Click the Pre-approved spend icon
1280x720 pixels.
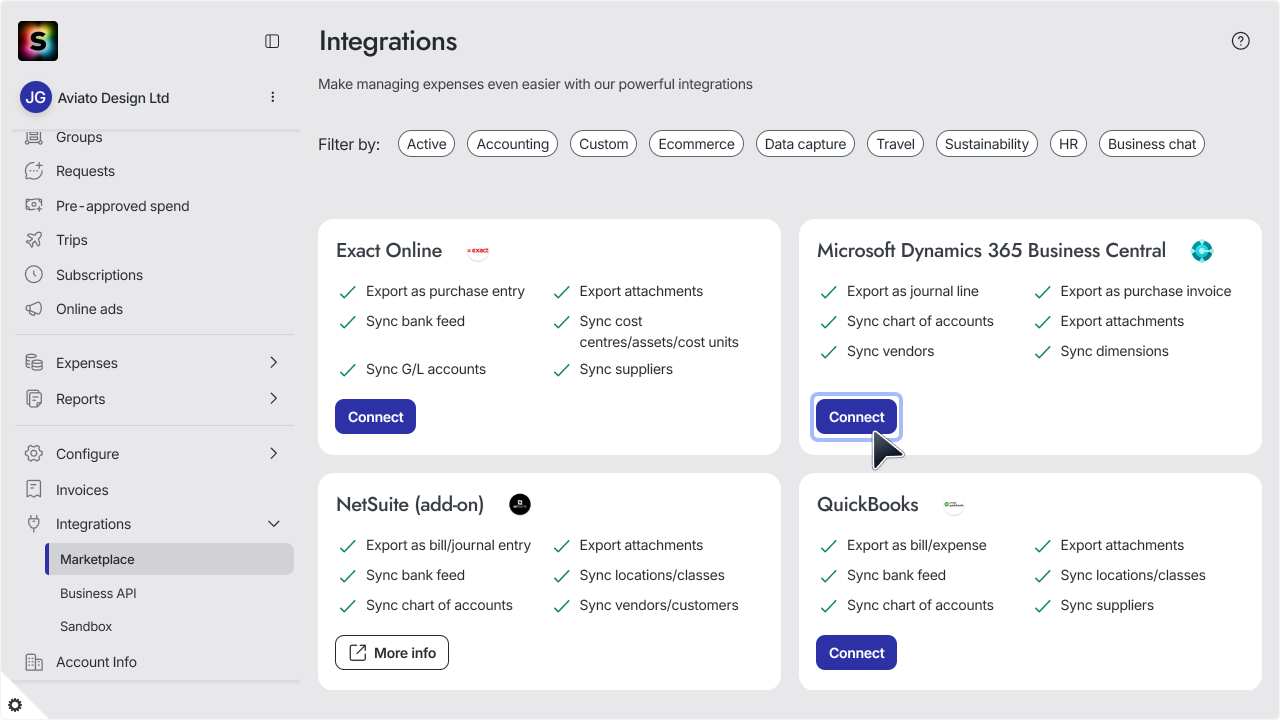click(34, 205)
